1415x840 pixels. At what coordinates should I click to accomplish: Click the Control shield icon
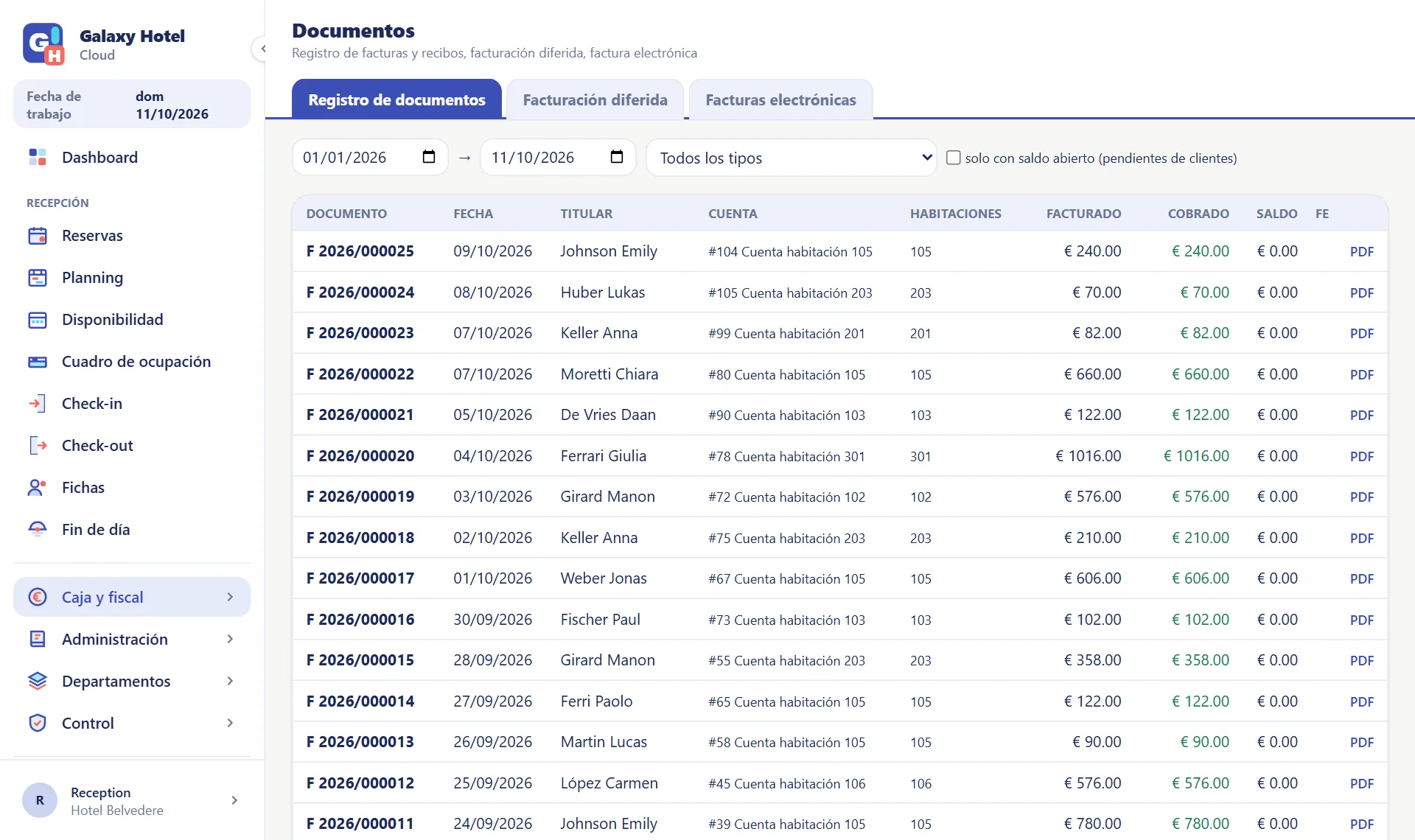pos(38,724)
